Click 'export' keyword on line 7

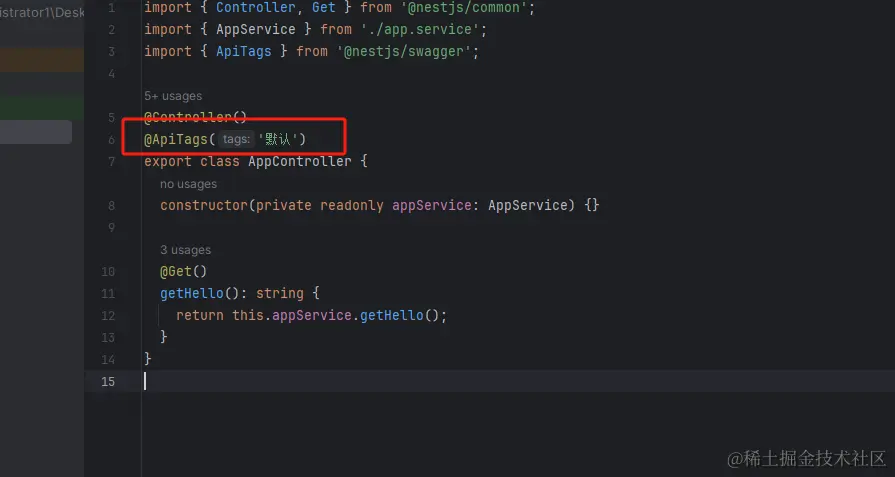[168, 161]
